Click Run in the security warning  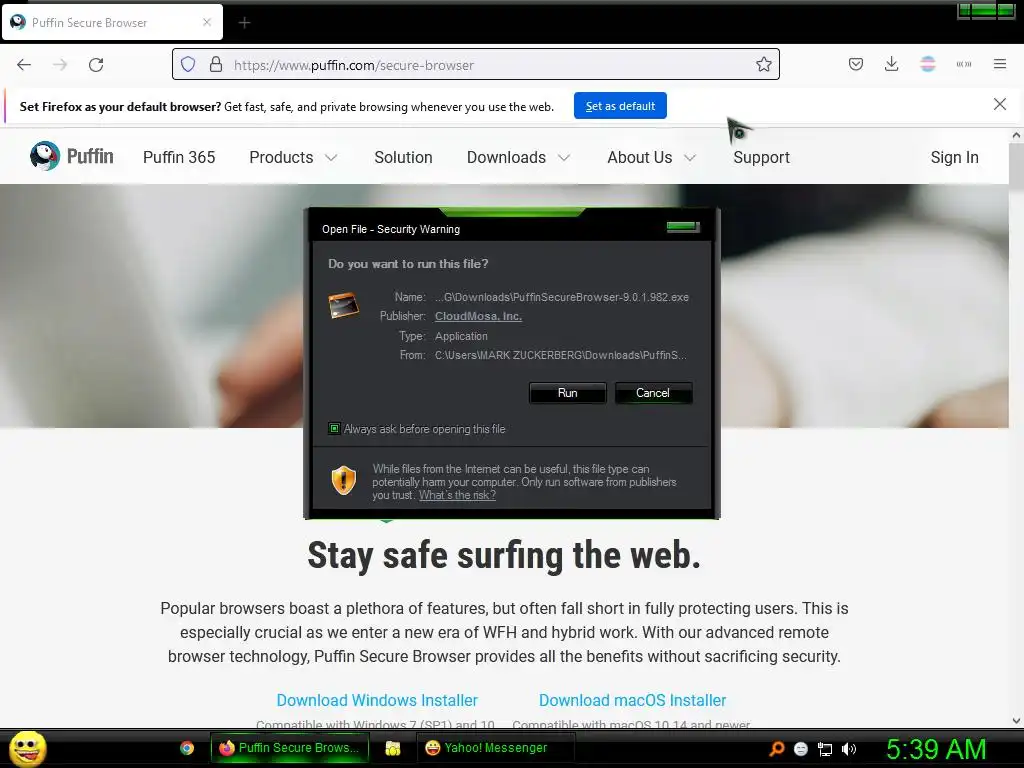(x=568, y=392)
